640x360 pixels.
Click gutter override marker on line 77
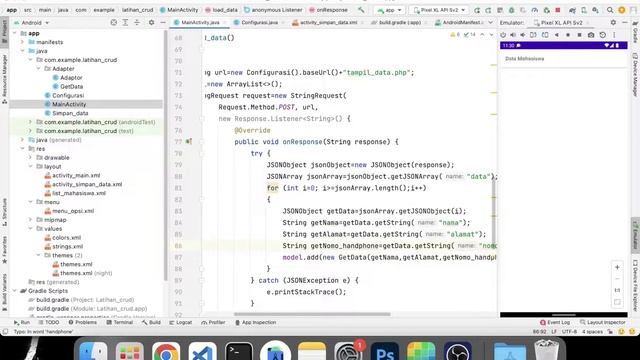point(189,142)
